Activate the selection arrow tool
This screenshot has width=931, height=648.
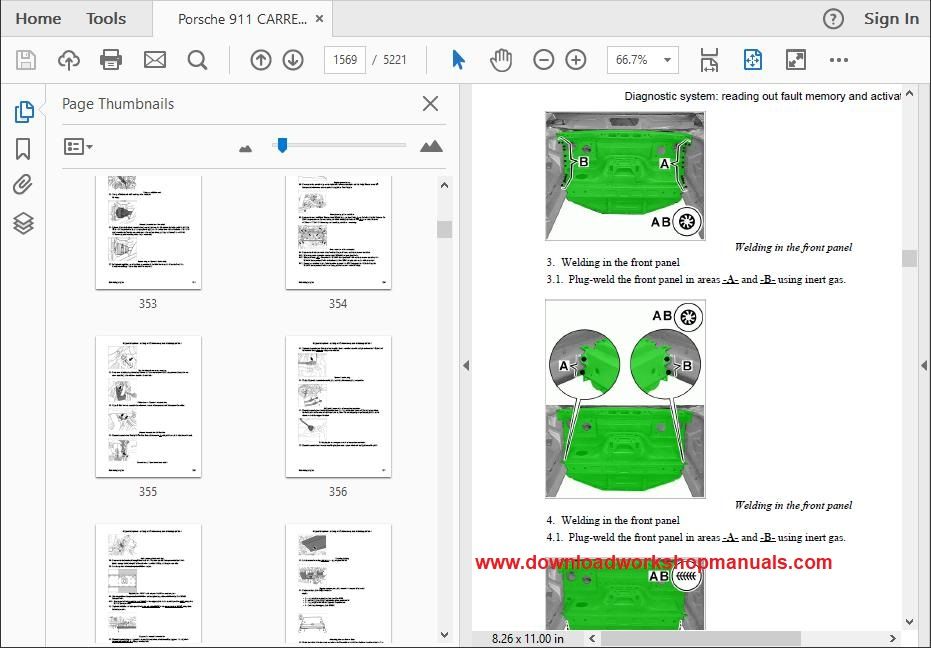[x=458, y=60]
